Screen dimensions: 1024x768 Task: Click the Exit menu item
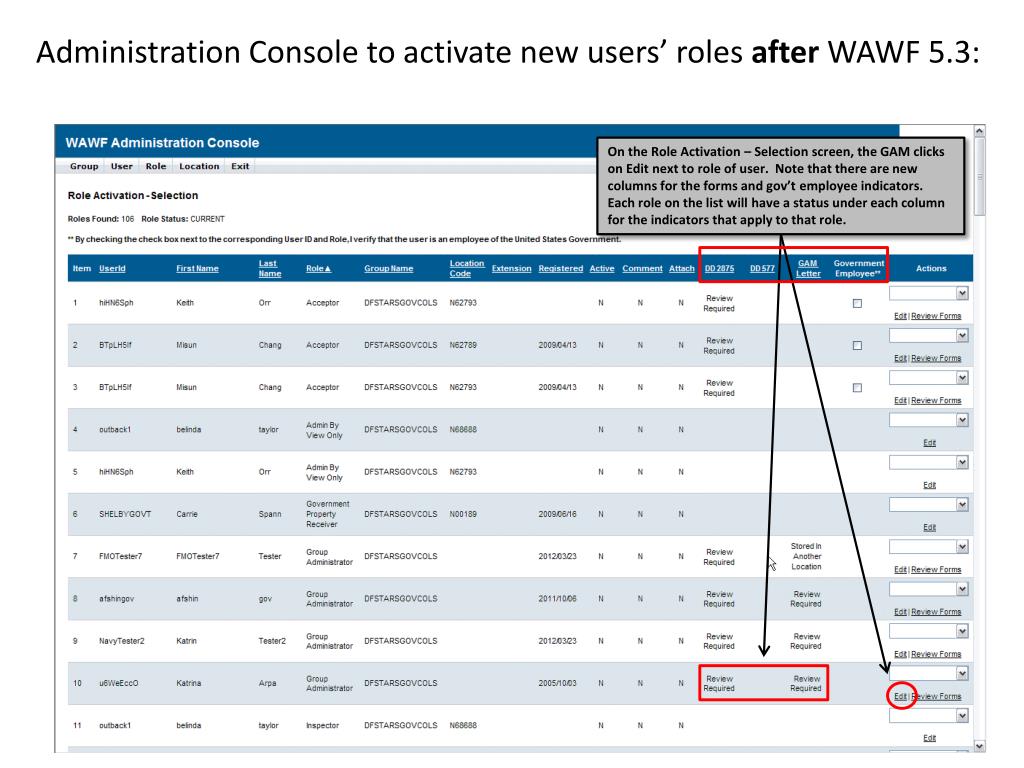pos(240,167)
